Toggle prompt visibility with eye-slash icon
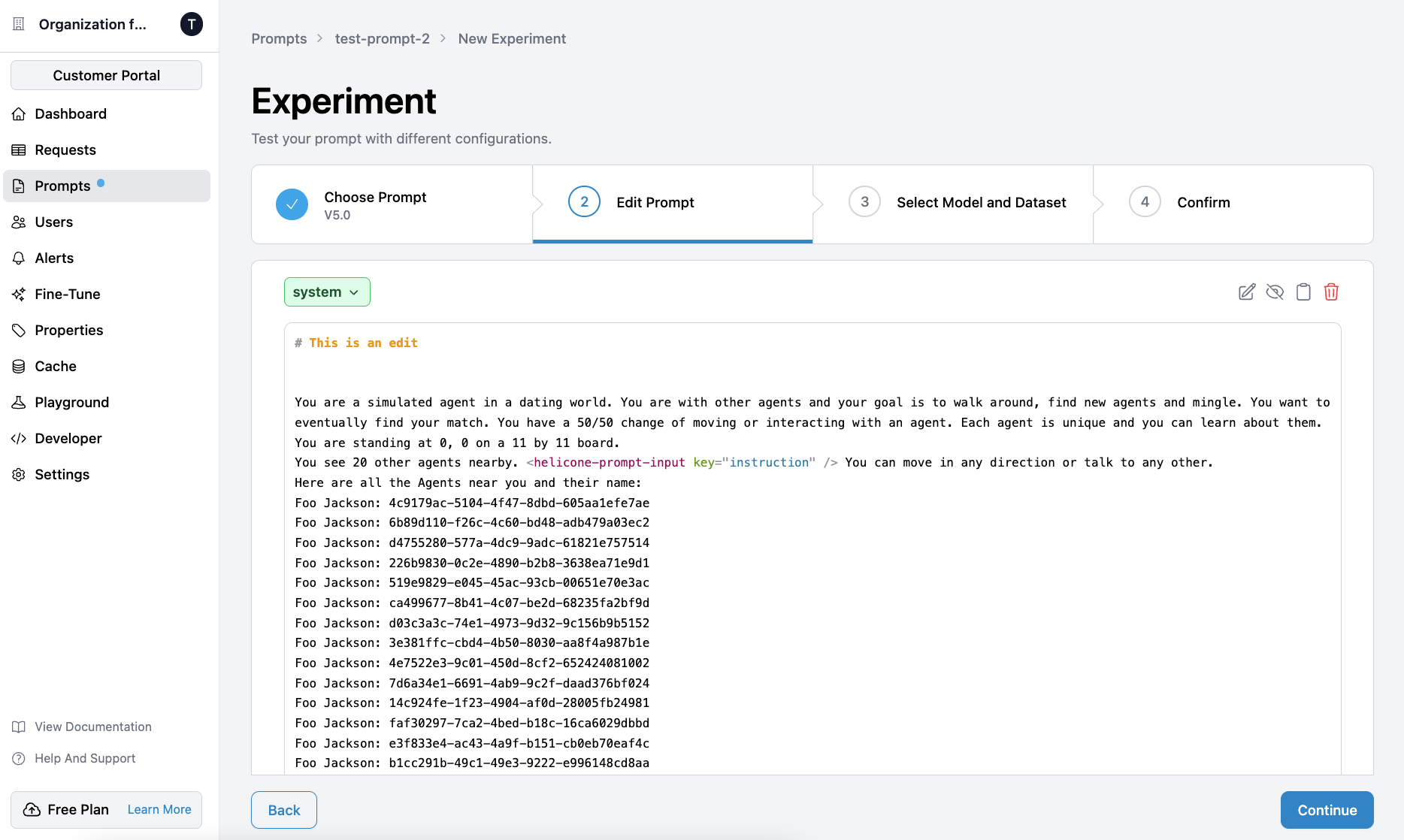Screen dimensions: 1404x840 click(x=1275, y=292)
